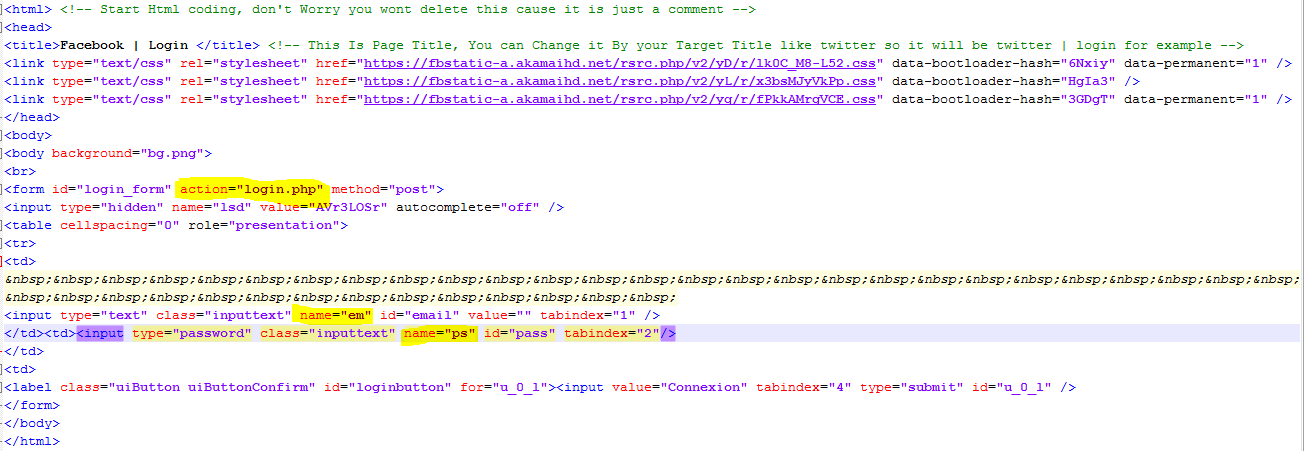
Task: Click the highlighted purple <input tag
Action: tap(100, 333)
